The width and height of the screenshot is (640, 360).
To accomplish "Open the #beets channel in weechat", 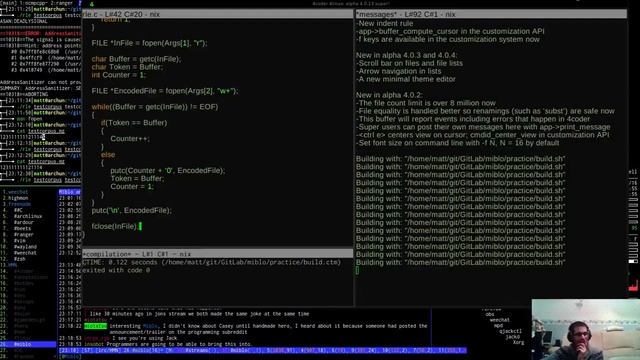I will click(22, 229).
